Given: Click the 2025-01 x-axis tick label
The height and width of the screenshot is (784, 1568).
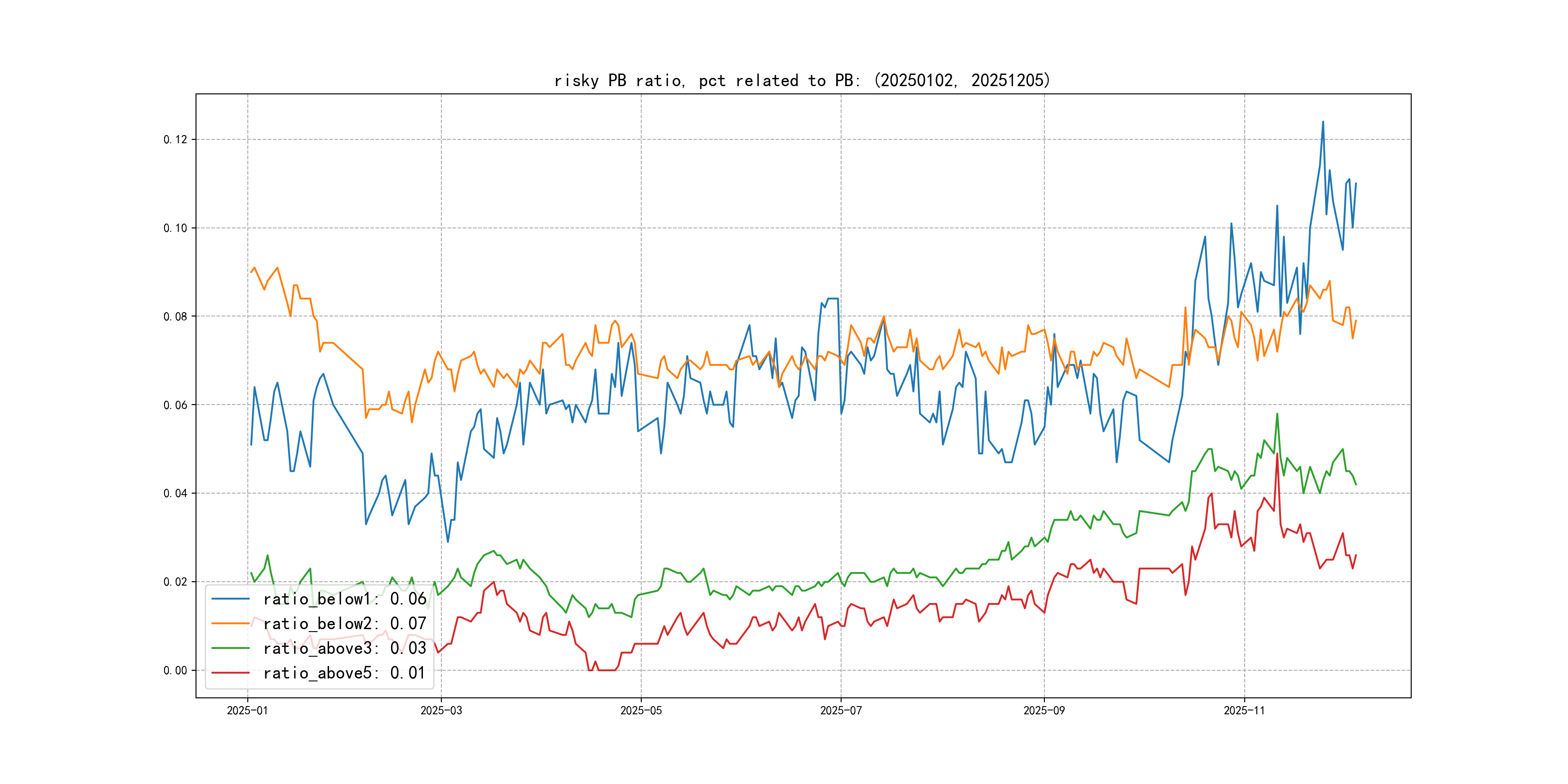Looking at the screenshot, I should (x=247, y=710).
